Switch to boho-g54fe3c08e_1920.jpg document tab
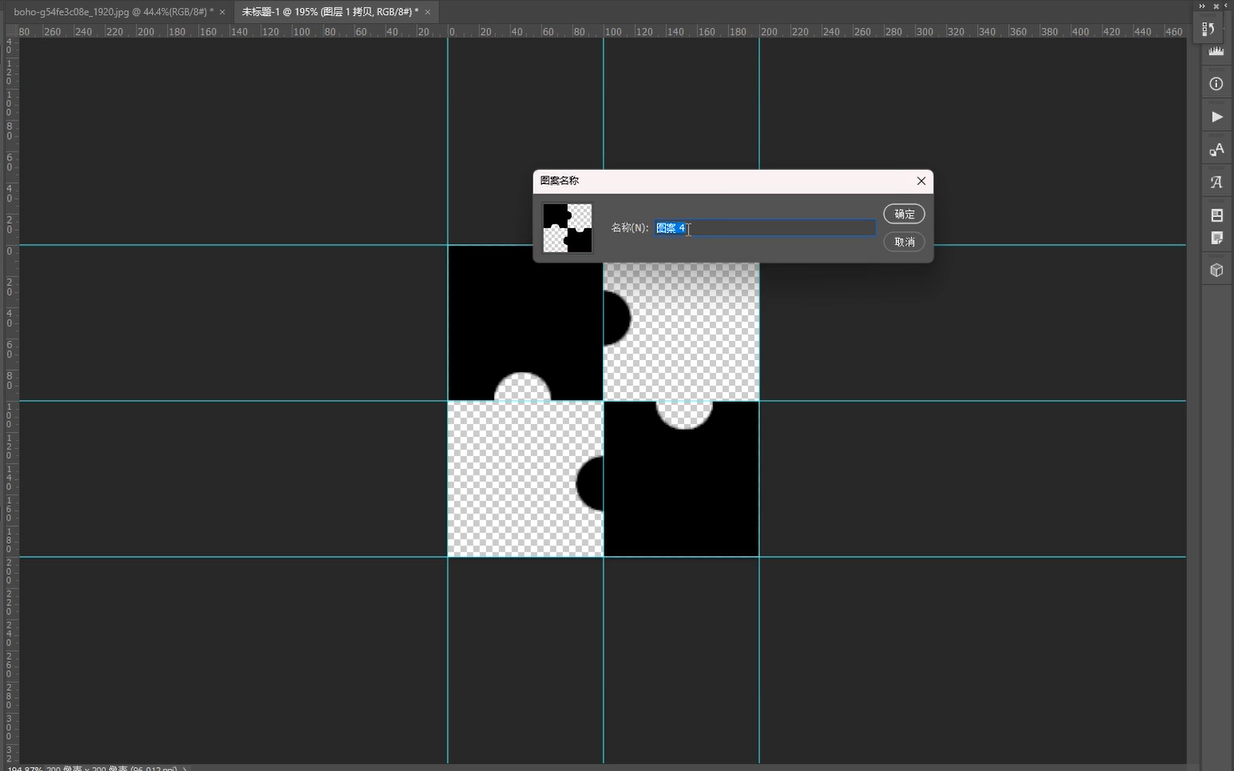Image resolution: width=1234 pixels, height=771 pixels. click(112, 11)
